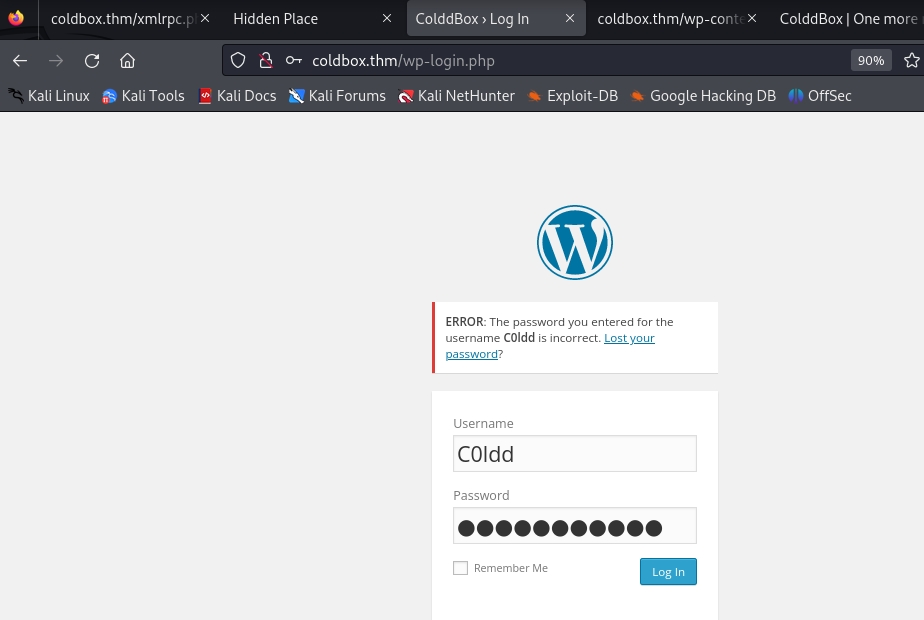924x620 pixels.
Task: Focus the Username input field
Action: pos(575,454)
